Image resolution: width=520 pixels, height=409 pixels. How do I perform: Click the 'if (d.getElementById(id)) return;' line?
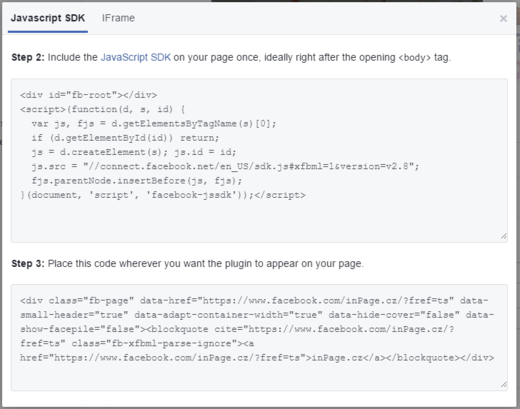[x=125, y=138]
